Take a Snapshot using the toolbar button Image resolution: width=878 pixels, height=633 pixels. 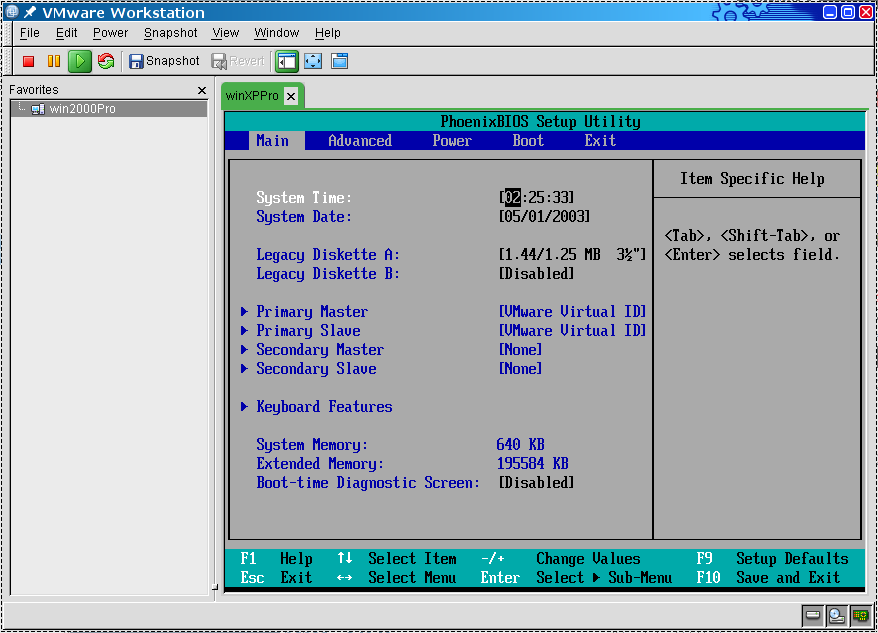164,61
